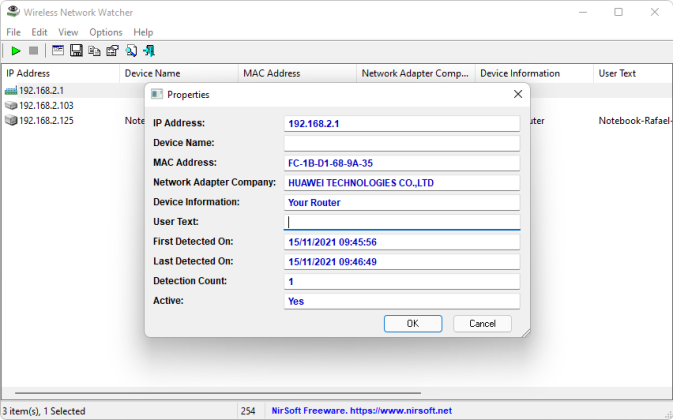673x420 pixels.
Task: Click the gray stop scanning icon
Action: [x=33, y=51]
